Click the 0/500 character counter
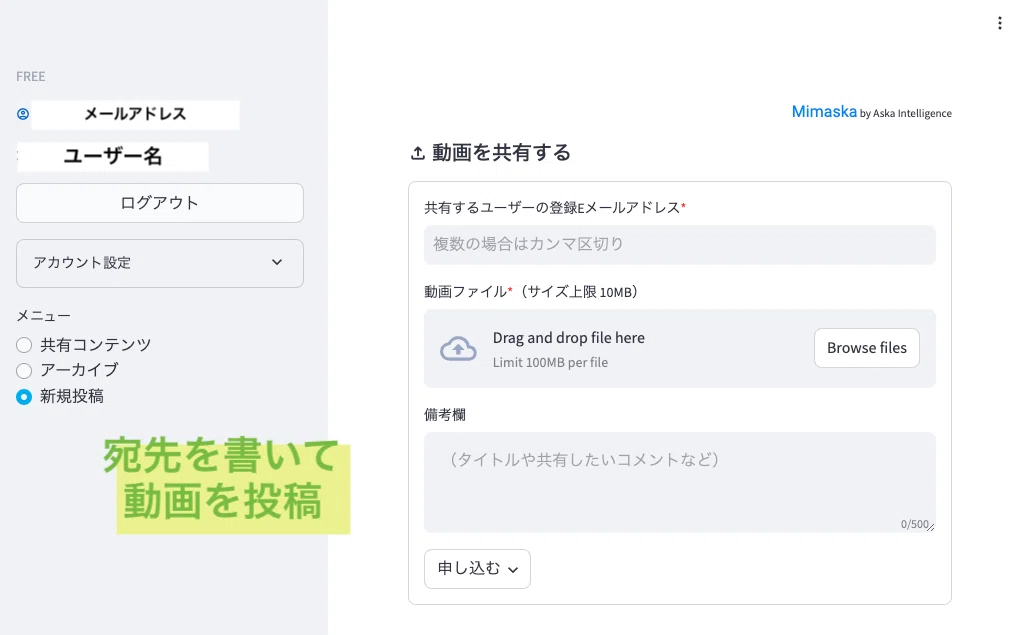Image resolution: width=1014 pixels, height=635 pixels. pos(914,524)
